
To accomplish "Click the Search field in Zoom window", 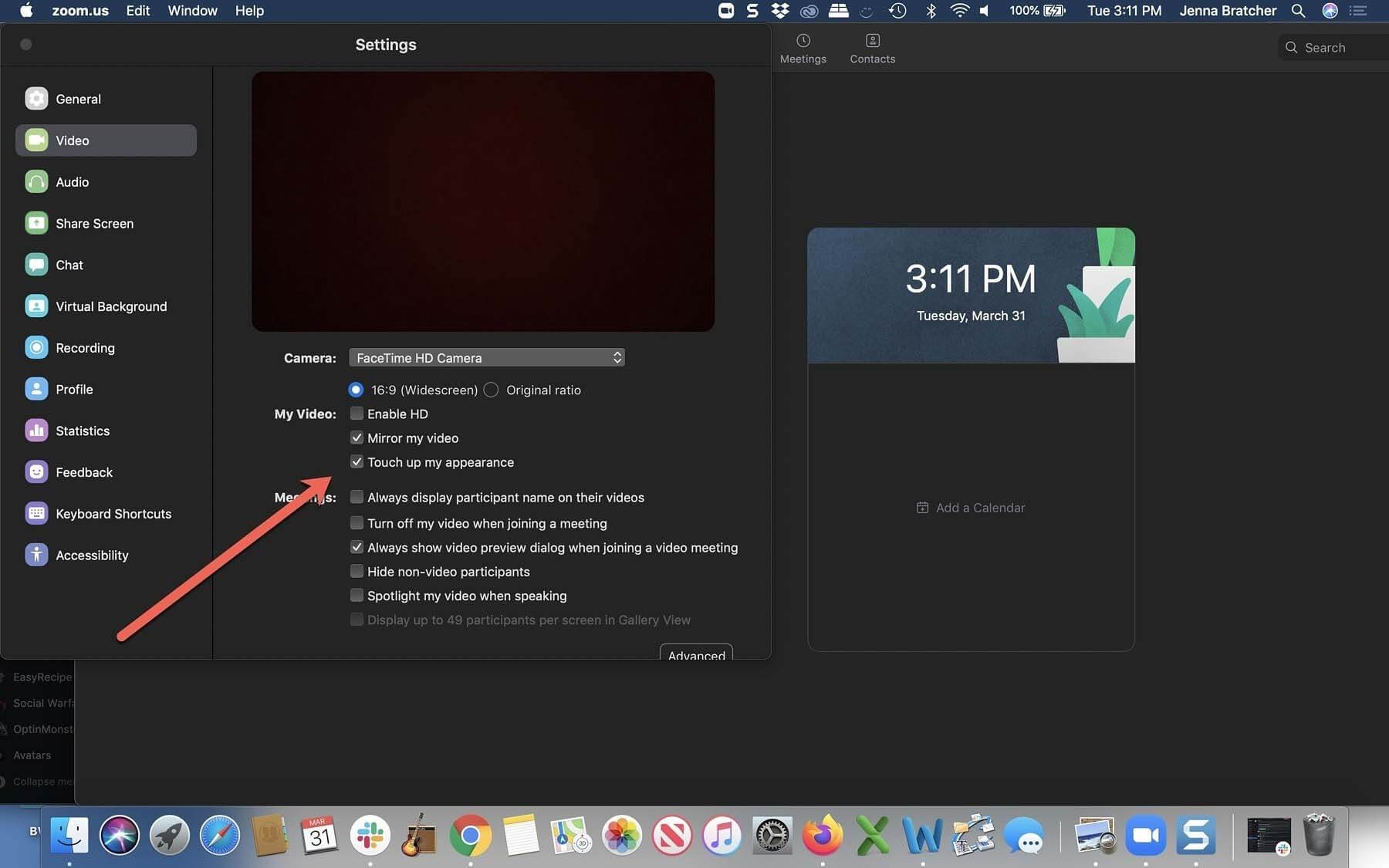I will pyautogui.click(x=1333, y=47).
